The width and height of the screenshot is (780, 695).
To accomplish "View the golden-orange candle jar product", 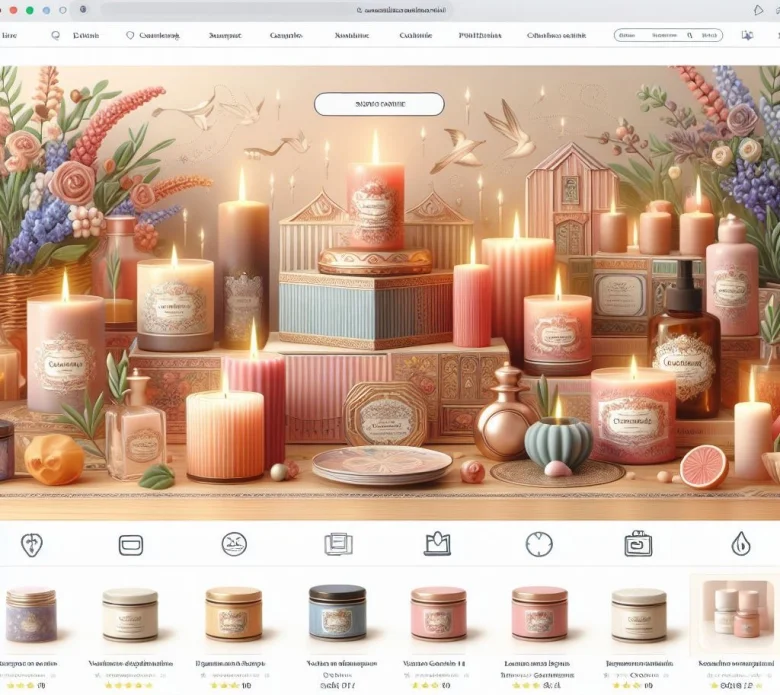I will [233, 613].
